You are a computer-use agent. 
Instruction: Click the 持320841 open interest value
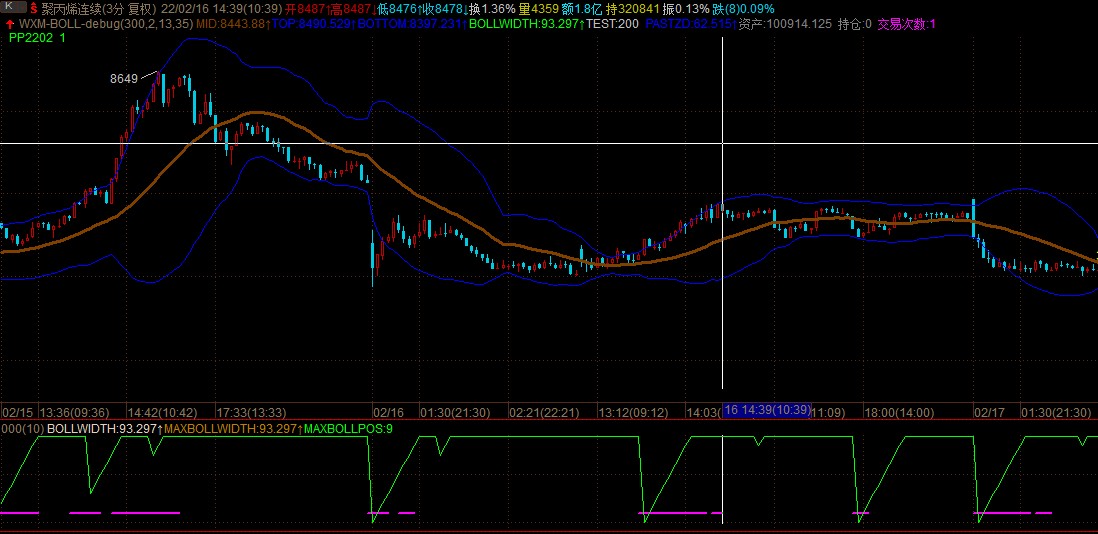(x=634, y=8)
